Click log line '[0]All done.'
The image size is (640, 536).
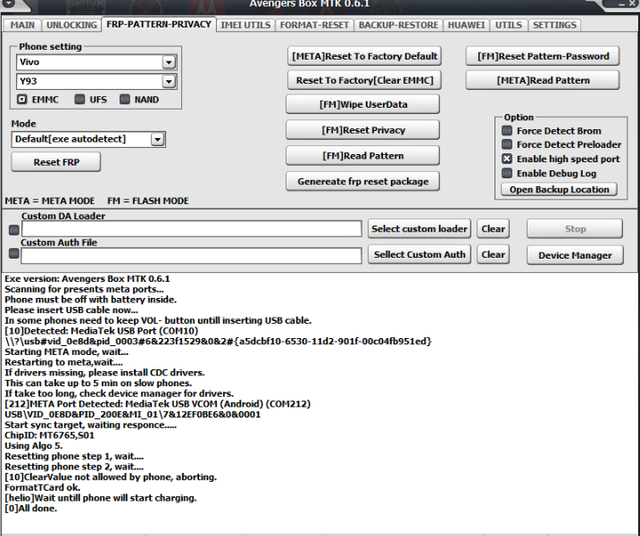click(31, 508)
